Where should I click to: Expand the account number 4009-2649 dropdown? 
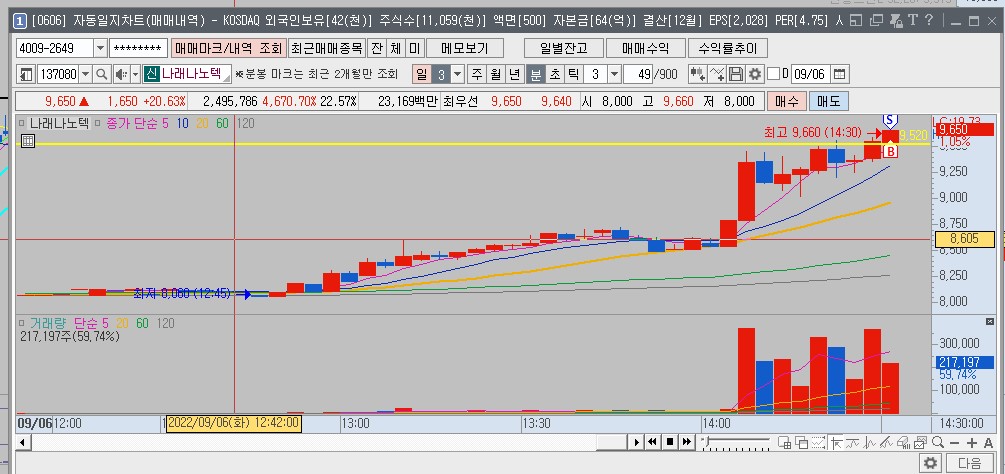(x=101, y=48)
